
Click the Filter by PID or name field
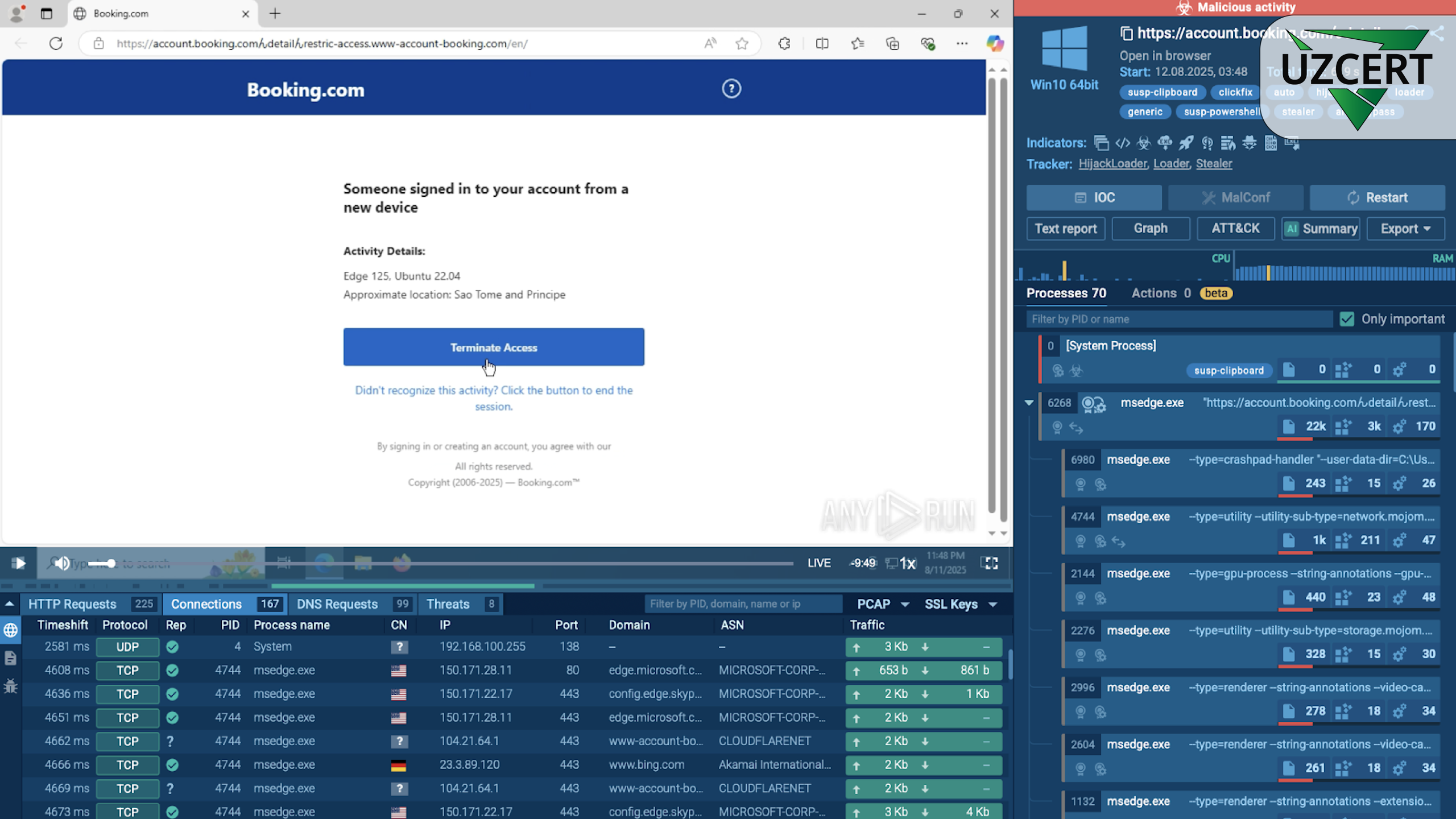click(1178, 319)
